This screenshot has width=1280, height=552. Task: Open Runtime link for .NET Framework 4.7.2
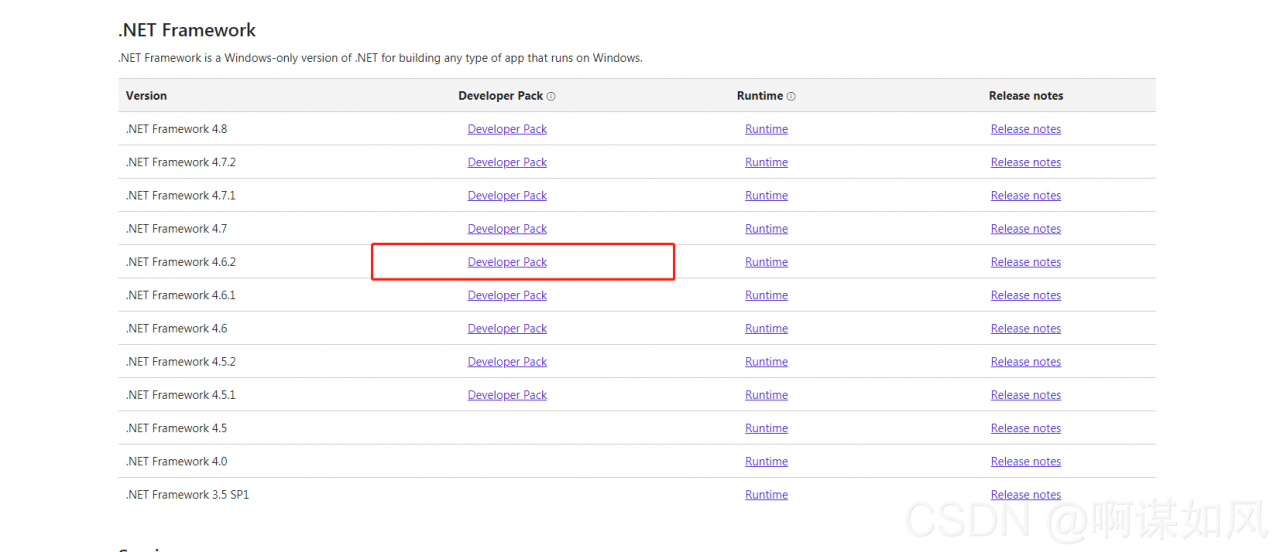point(766,162)
